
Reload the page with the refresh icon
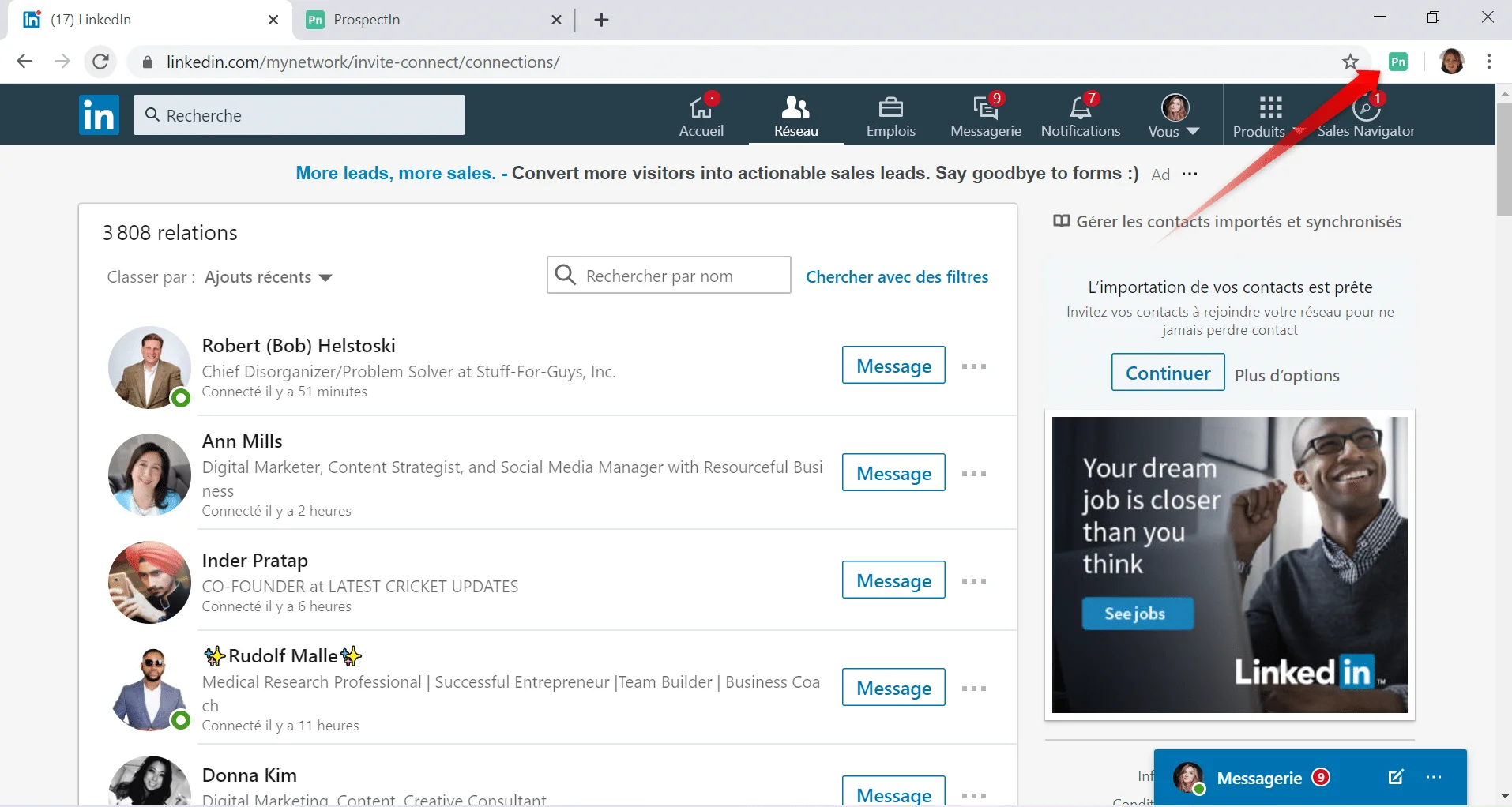click(100, 62)
